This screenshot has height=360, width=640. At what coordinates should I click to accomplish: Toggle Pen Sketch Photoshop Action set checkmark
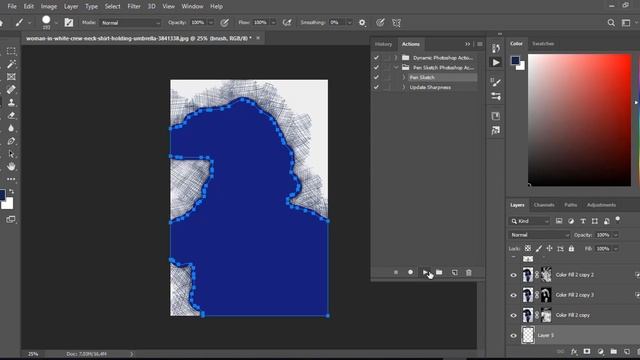376,67
